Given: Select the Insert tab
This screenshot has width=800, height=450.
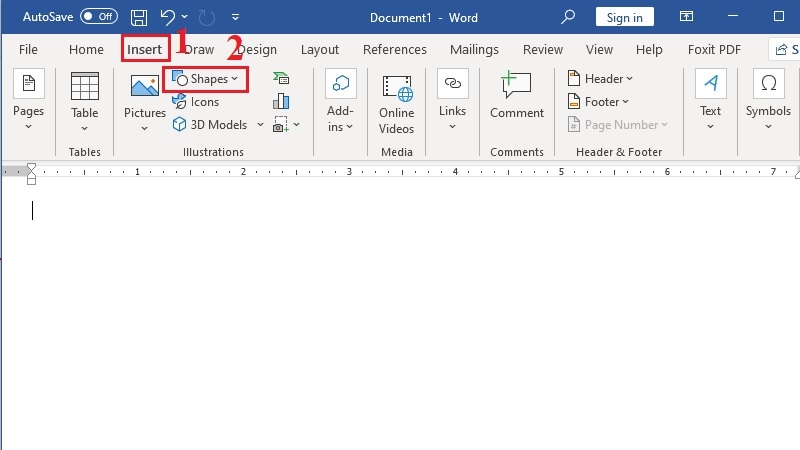Looking at the screenshot, I should 144,49.
